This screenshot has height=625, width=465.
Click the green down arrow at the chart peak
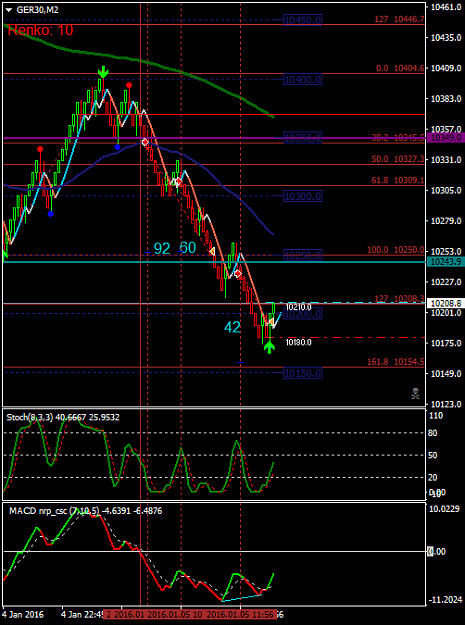(103, 72)
